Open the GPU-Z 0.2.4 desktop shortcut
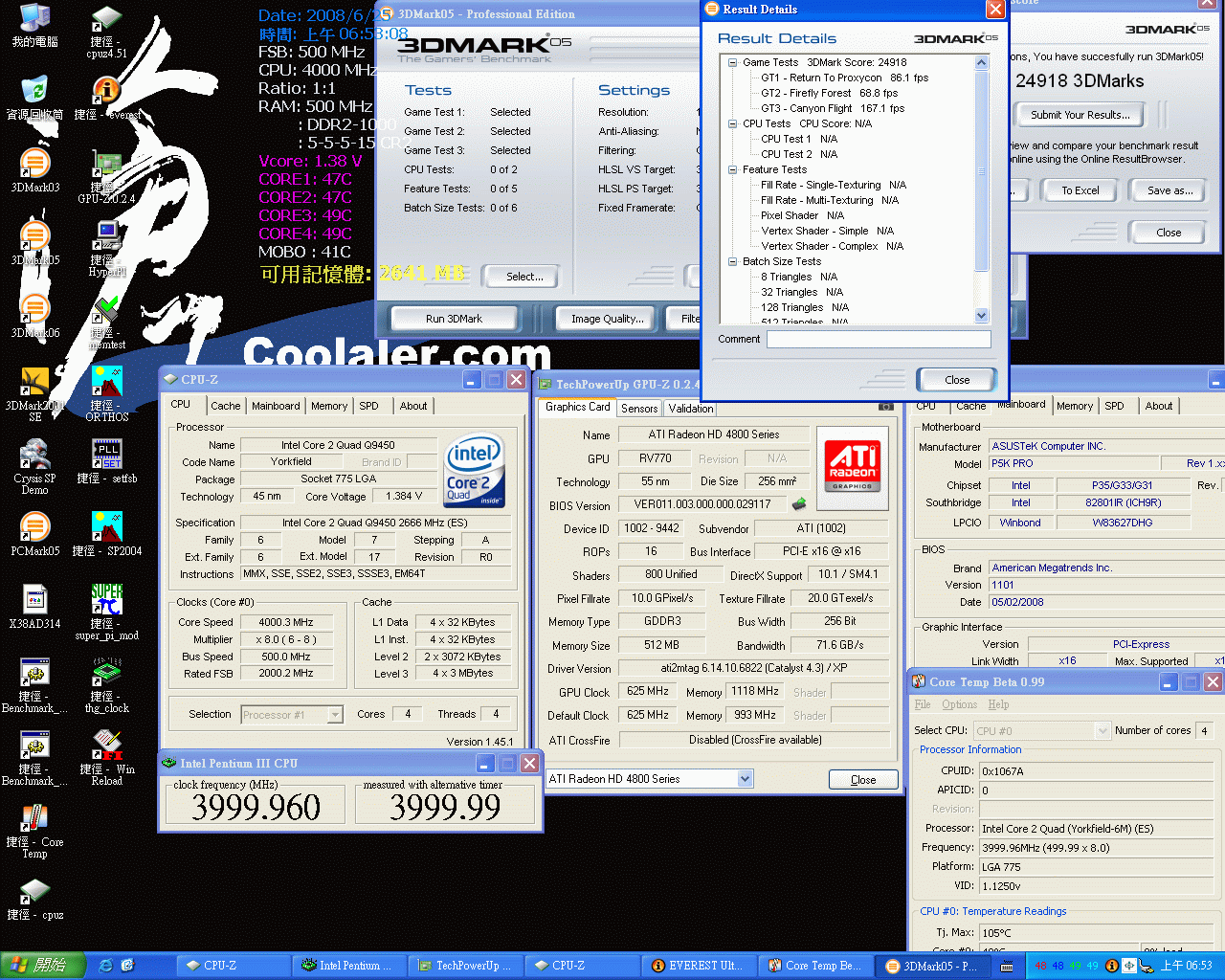This screenshot has width=1225, height=980. point(106,177)
